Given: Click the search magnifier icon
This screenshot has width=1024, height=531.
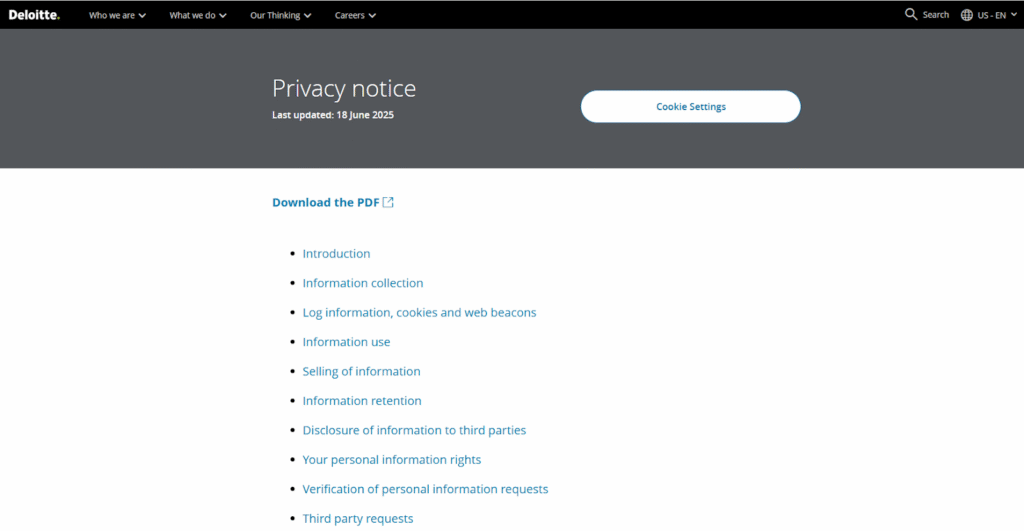Looking at the screenshot, I should pyautogui.click(x=911, y=15).
